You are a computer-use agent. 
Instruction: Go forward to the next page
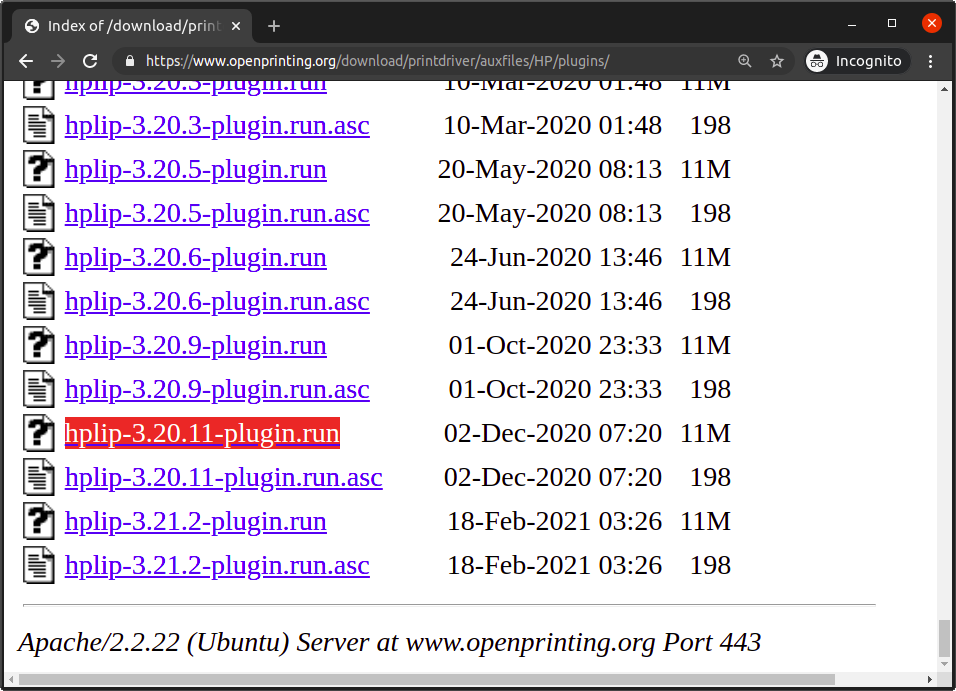(x=58, y=61)
